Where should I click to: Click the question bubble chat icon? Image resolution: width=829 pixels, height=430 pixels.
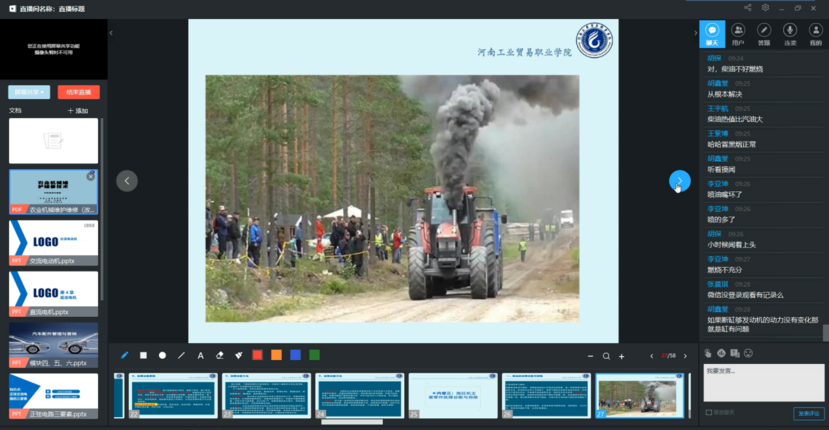pyautogui.click(x=735, y=353)
